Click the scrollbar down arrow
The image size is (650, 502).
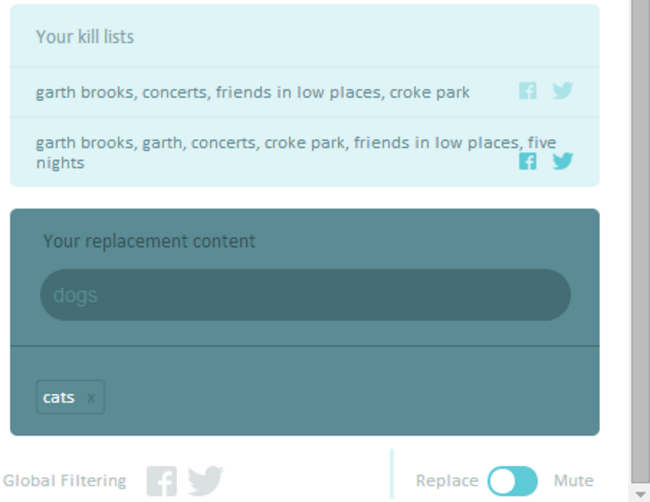(640, 495)
